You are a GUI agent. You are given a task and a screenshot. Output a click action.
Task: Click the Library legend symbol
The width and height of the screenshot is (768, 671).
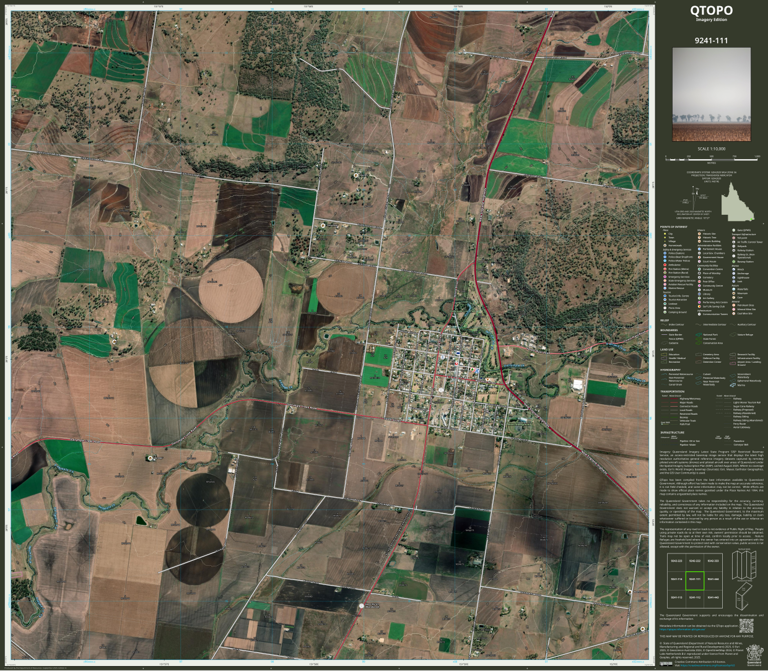click(699, 294)
